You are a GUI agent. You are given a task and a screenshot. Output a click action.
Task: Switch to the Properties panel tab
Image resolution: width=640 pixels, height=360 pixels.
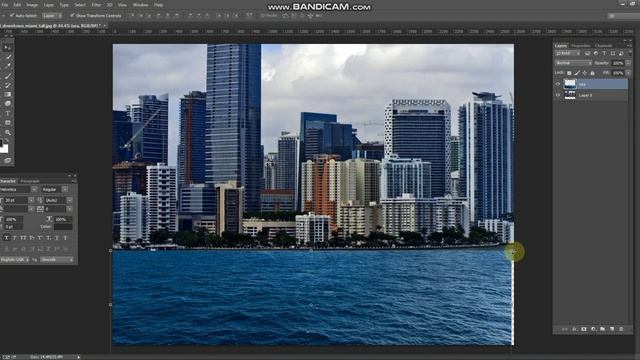[x=580, y=46]
